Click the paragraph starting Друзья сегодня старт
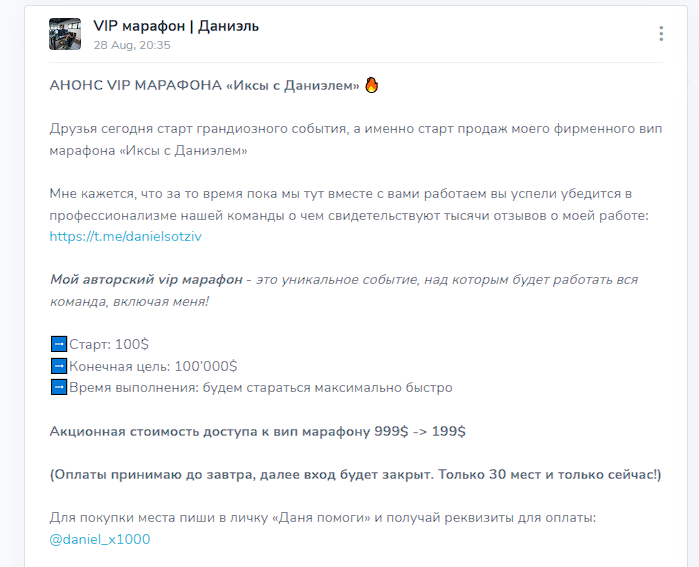This screenshot has width=699, height=567. pos(356,140)
